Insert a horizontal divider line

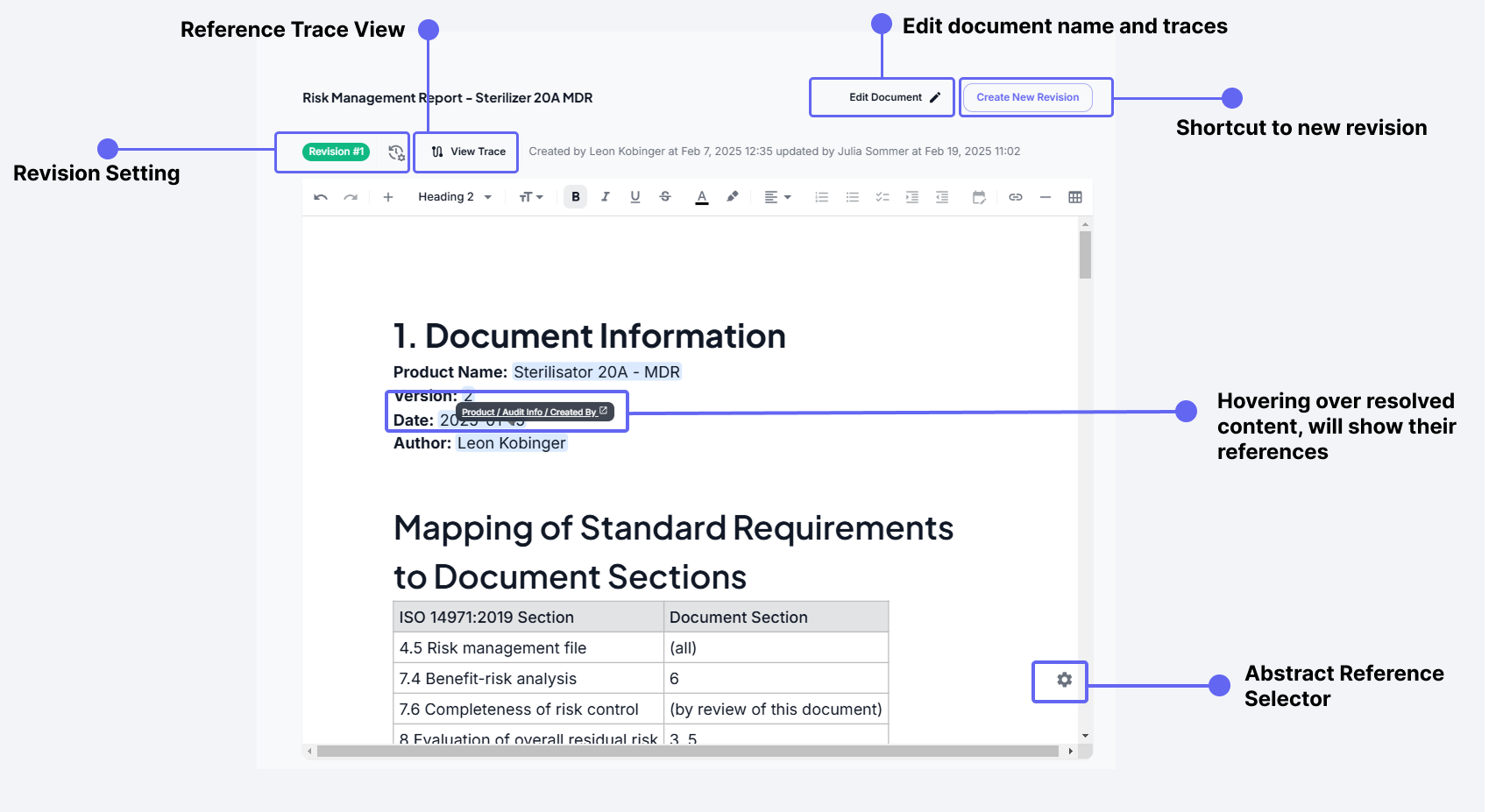pos(1045,196)
